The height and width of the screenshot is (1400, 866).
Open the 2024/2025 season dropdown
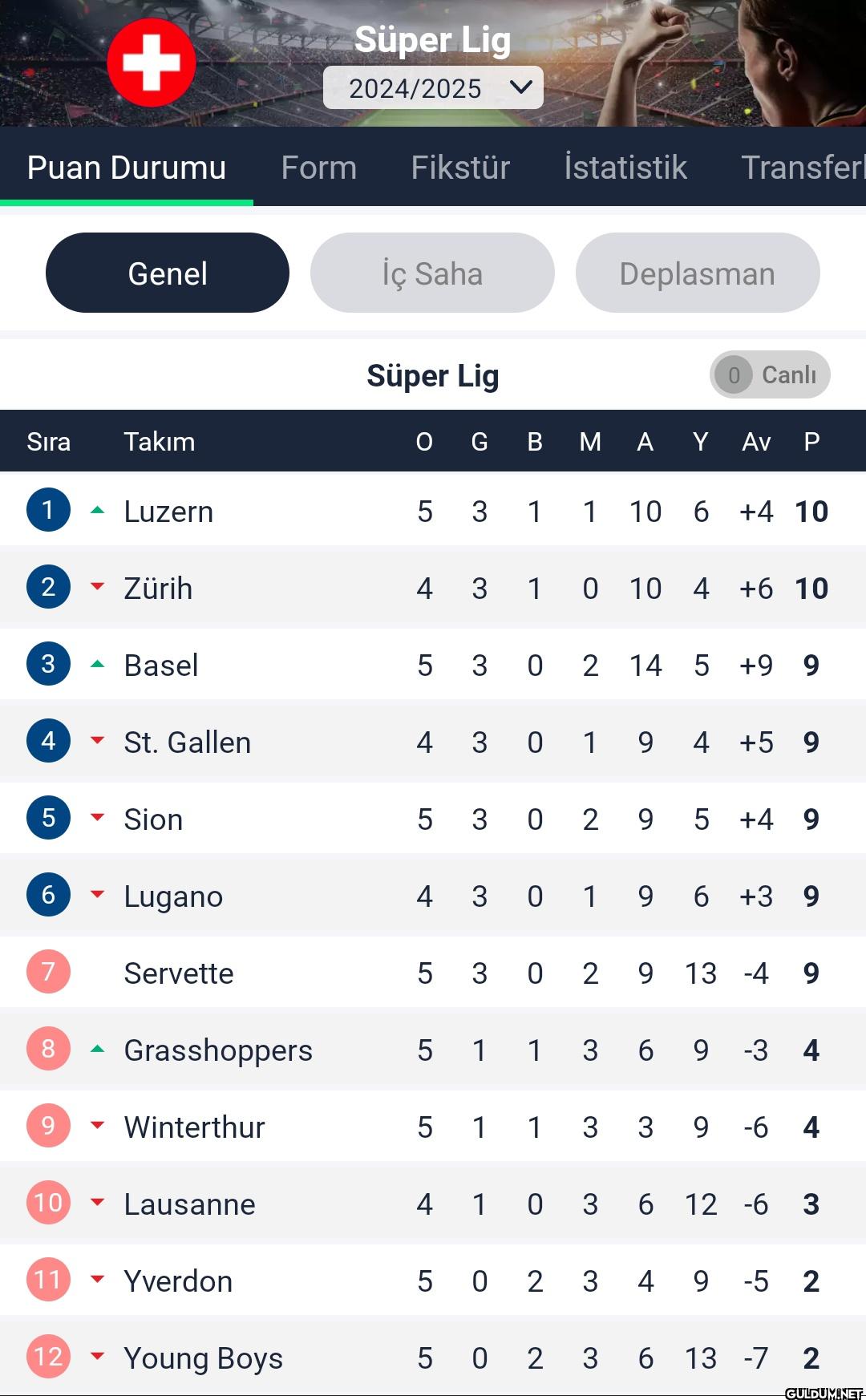click(x=433, y=88)
